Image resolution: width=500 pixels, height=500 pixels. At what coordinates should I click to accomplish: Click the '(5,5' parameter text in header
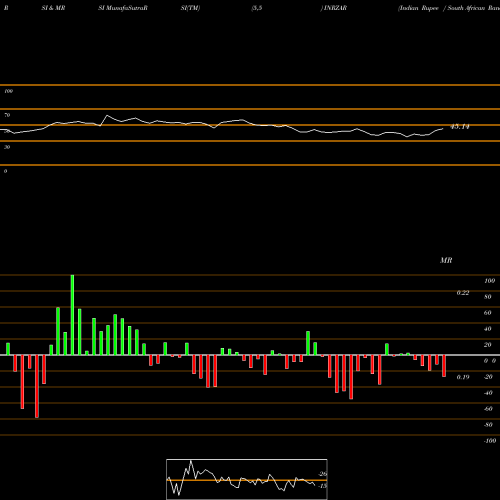tap(257, 8)
